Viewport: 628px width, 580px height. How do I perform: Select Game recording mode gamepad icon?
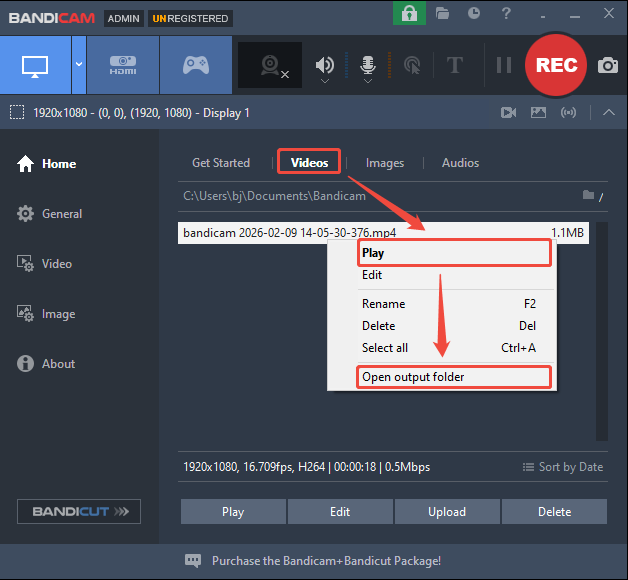pos(196,65)
